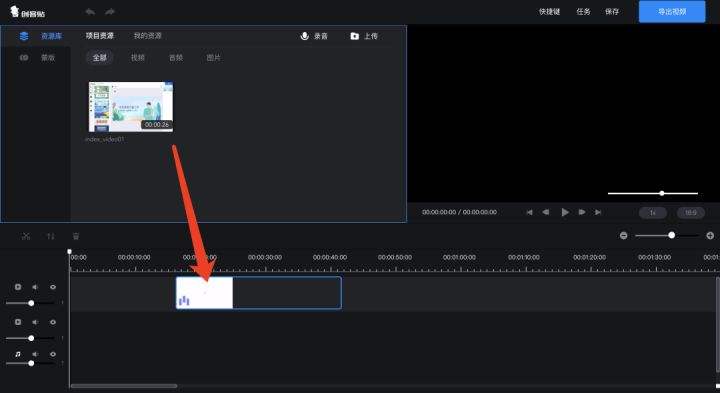
Task: Click the trash delete icon
Action: 76,236
